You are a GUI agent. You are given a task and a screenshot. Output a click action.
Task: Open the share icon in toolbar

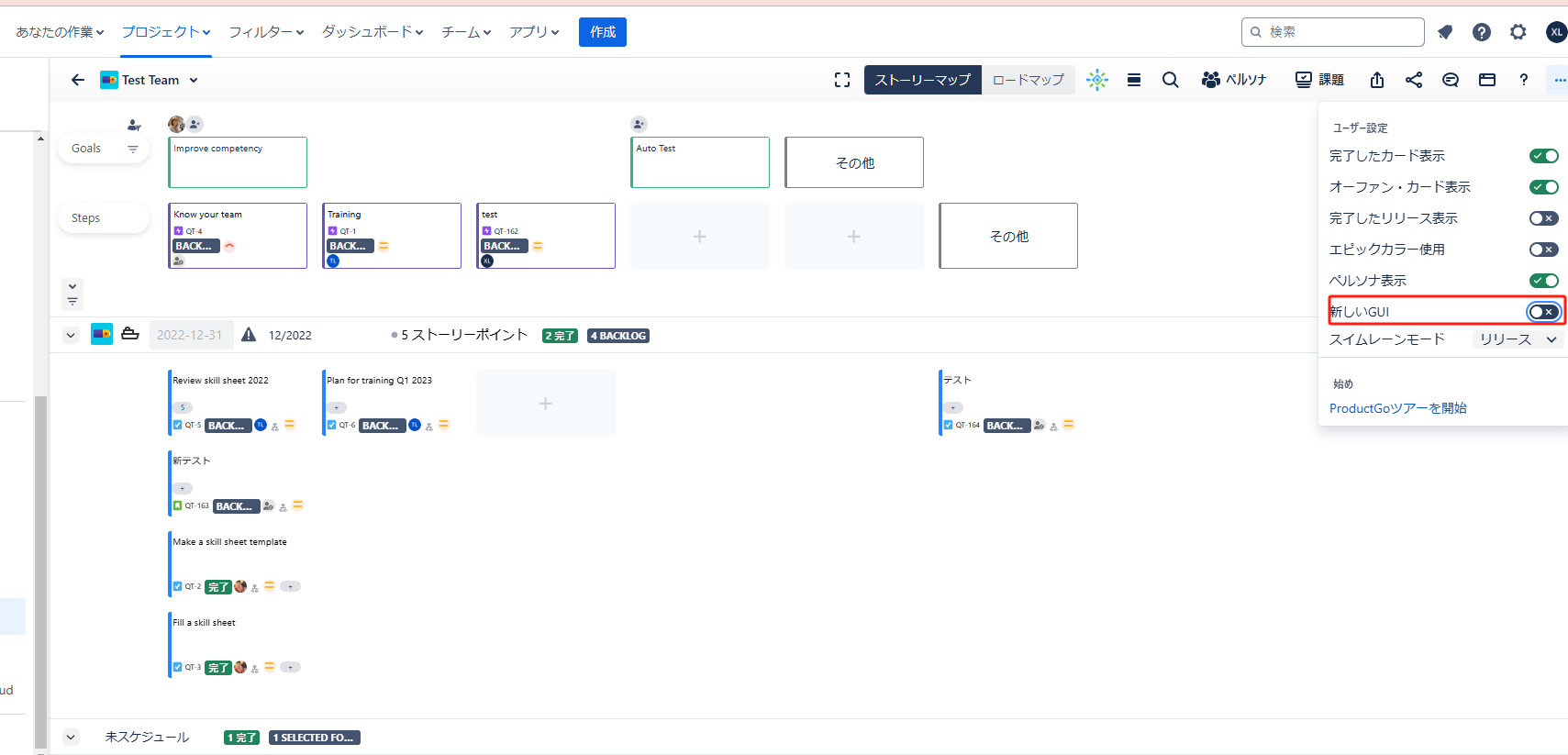click(x=1413, y=80)
